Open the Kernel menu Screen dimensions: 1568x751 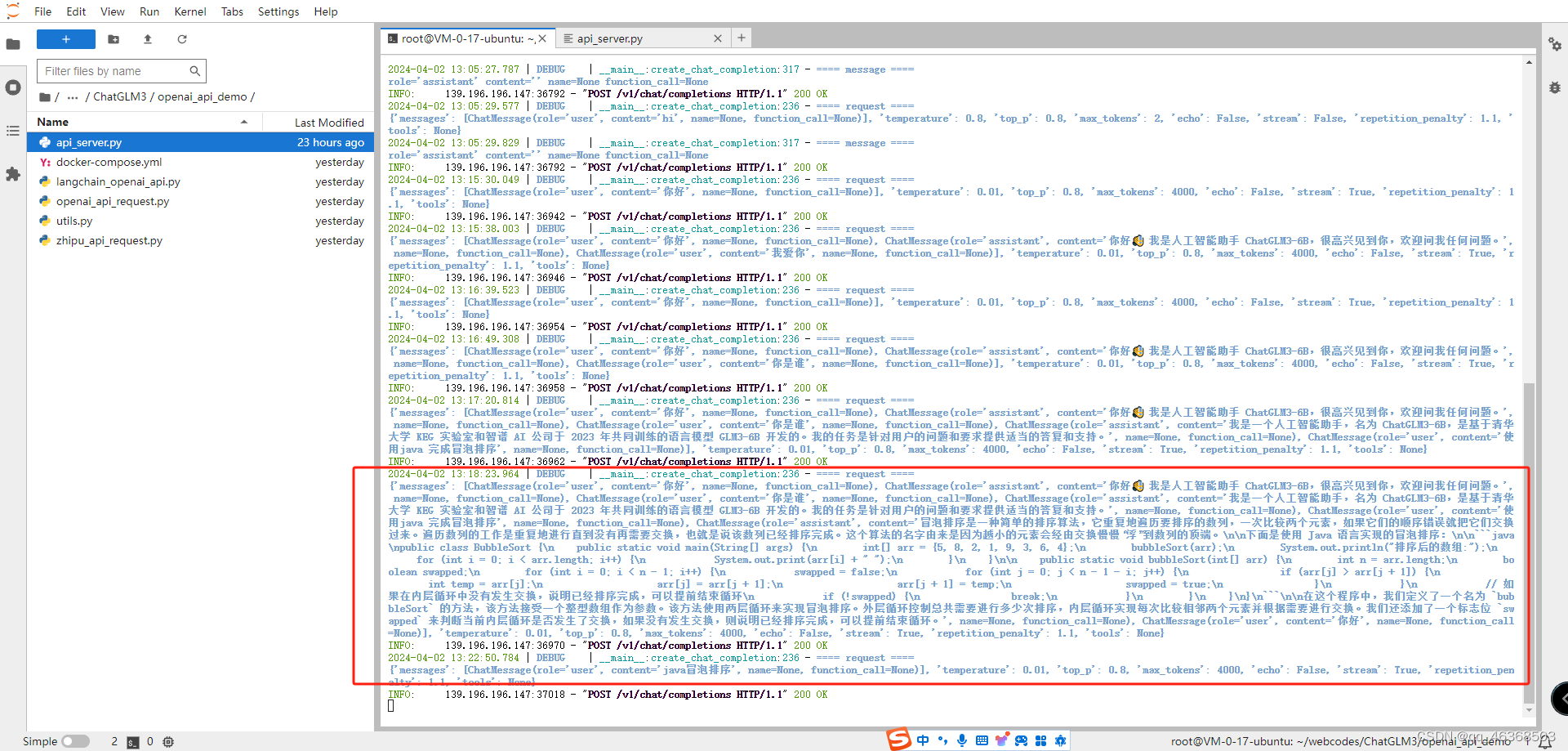(190, 11)
